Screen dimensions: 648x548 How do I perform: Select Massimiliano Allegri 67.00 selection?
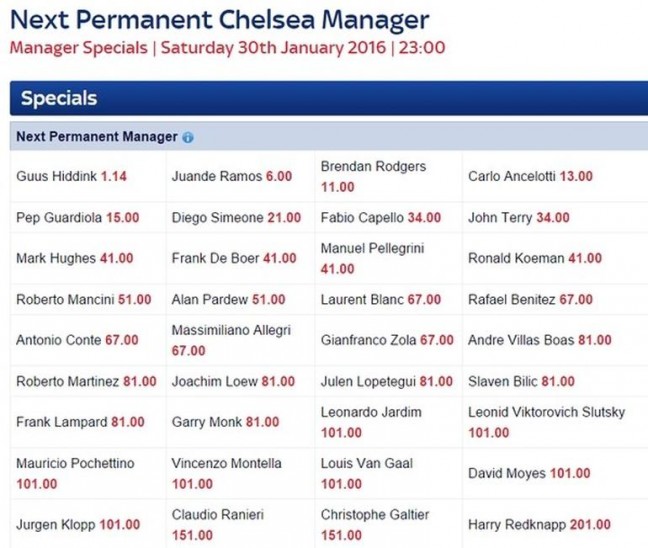(188, 351)
